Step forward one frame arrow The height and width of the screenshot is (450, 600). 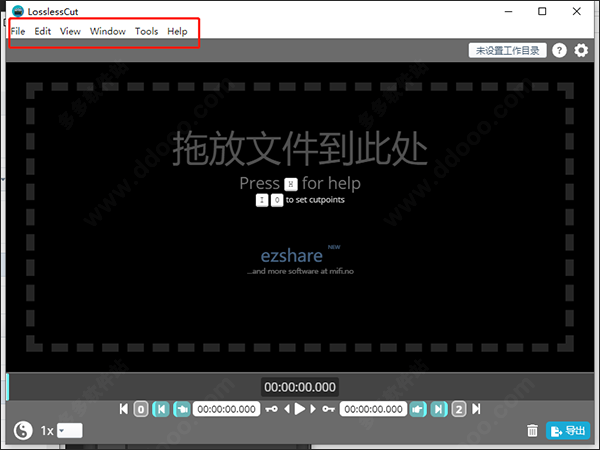click(313, 409)
